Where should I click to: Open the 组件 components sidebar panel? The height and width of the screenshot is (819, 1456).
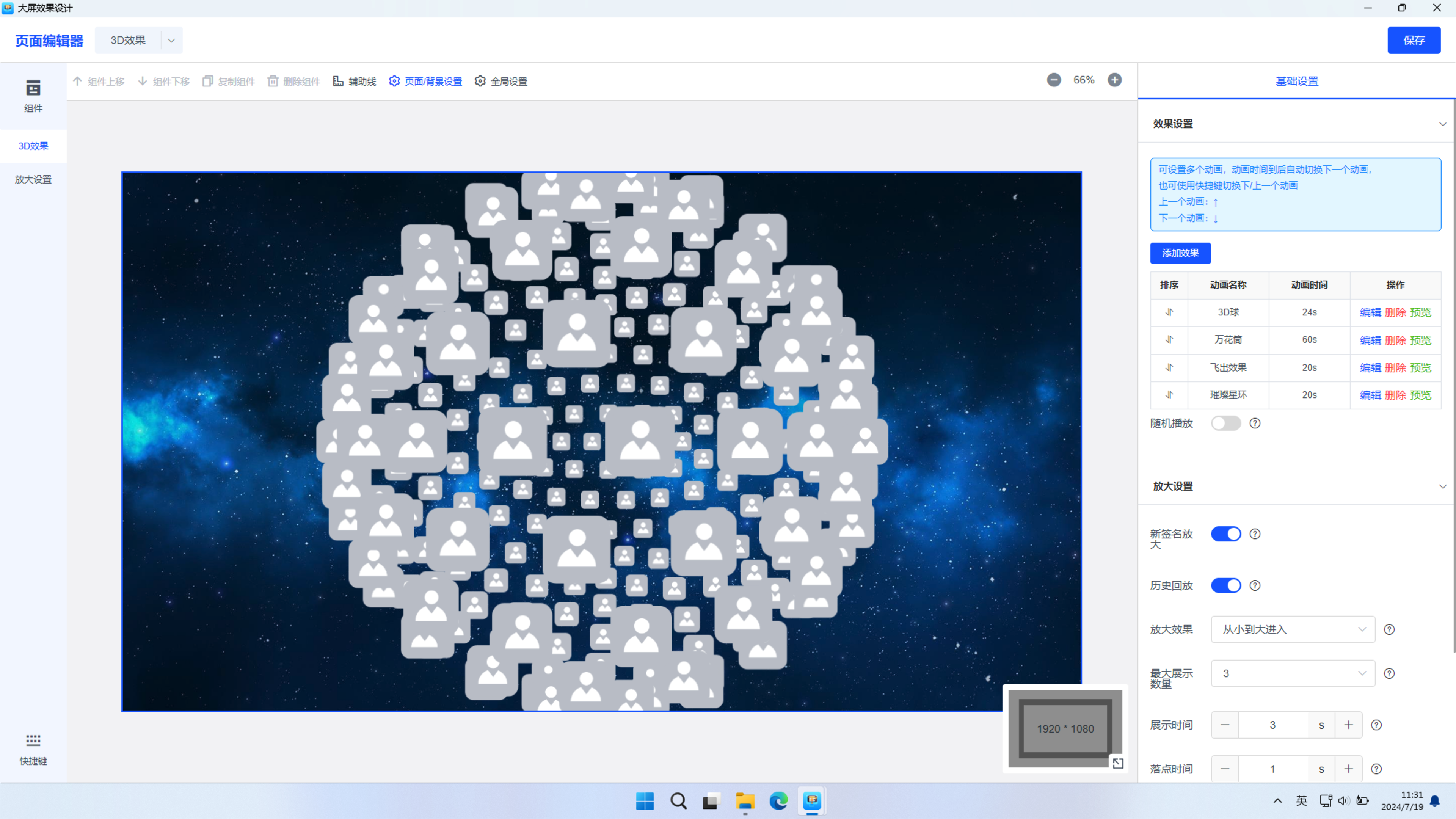33,96
